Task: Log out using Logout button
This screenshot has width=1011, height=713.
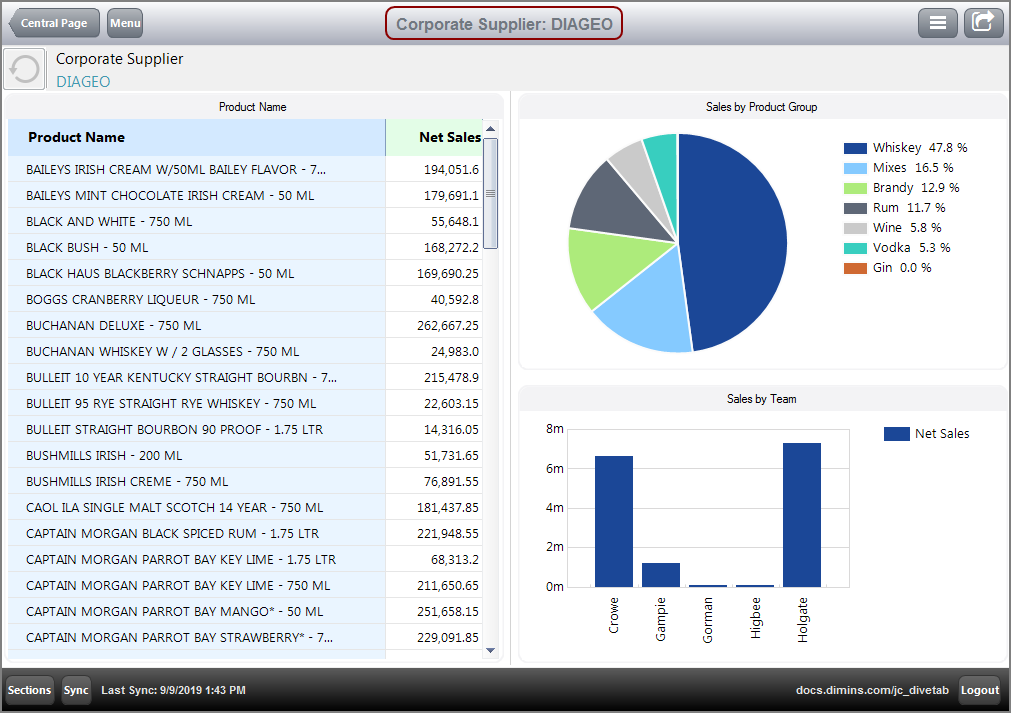Action: click(x=979, y=690)
